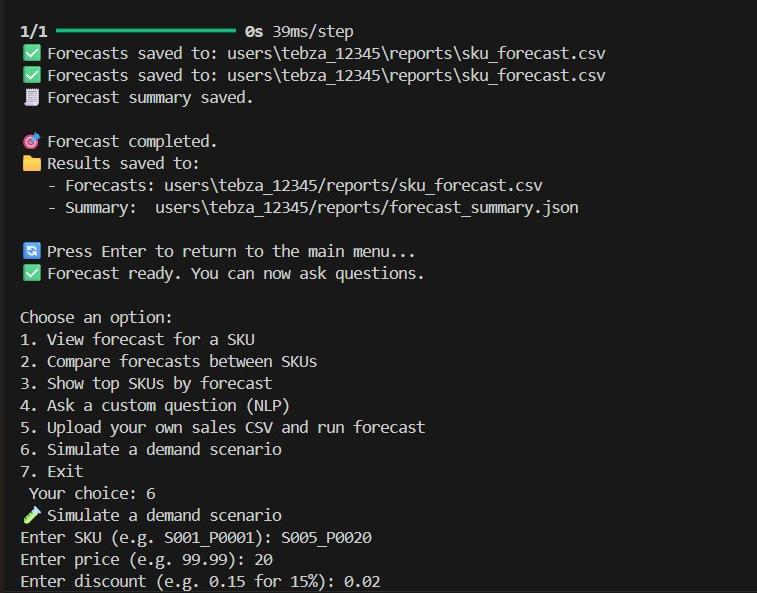The width and height of the screenshot is (757, 593).
Task: Click the green 1/1 progress bar
Action: click(146, 32)
